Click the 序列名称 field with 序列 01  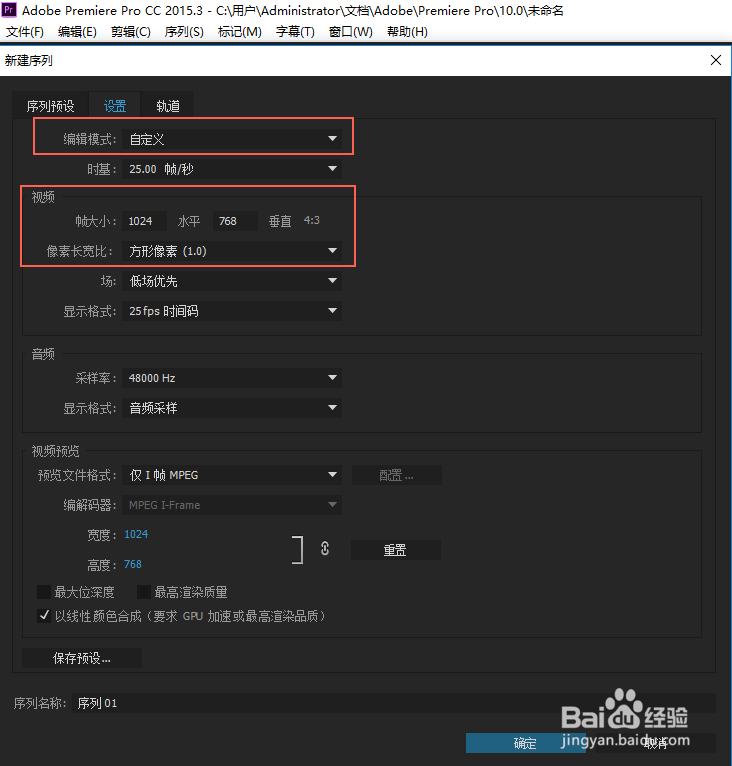393,703
